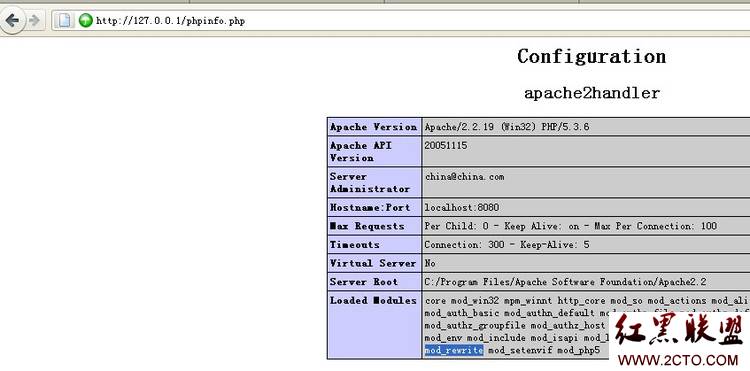750x371 pixels.
Task: Select mod_env in Loaded Modules
Action: pyautogui.click(x=443, y=338)
